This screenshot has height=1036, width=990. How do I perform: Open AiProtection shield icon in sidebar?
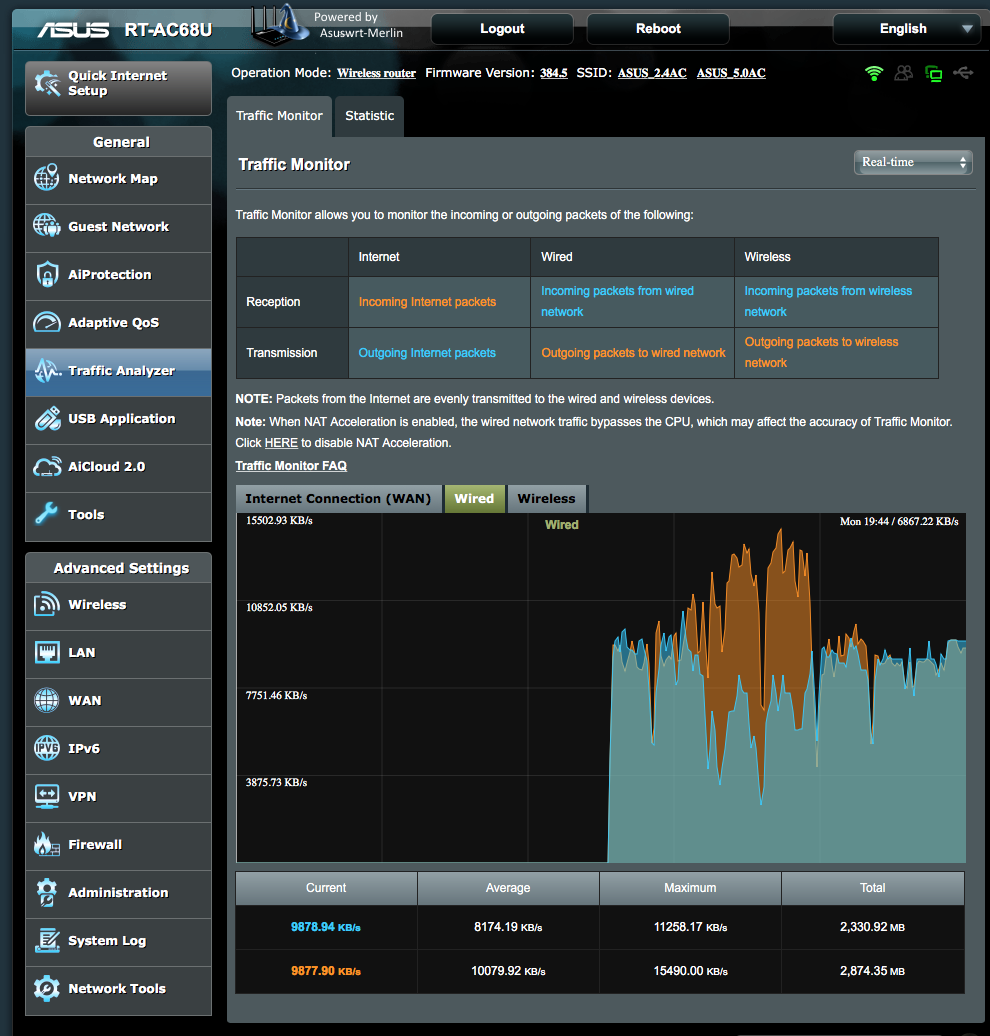click(47, 275)
